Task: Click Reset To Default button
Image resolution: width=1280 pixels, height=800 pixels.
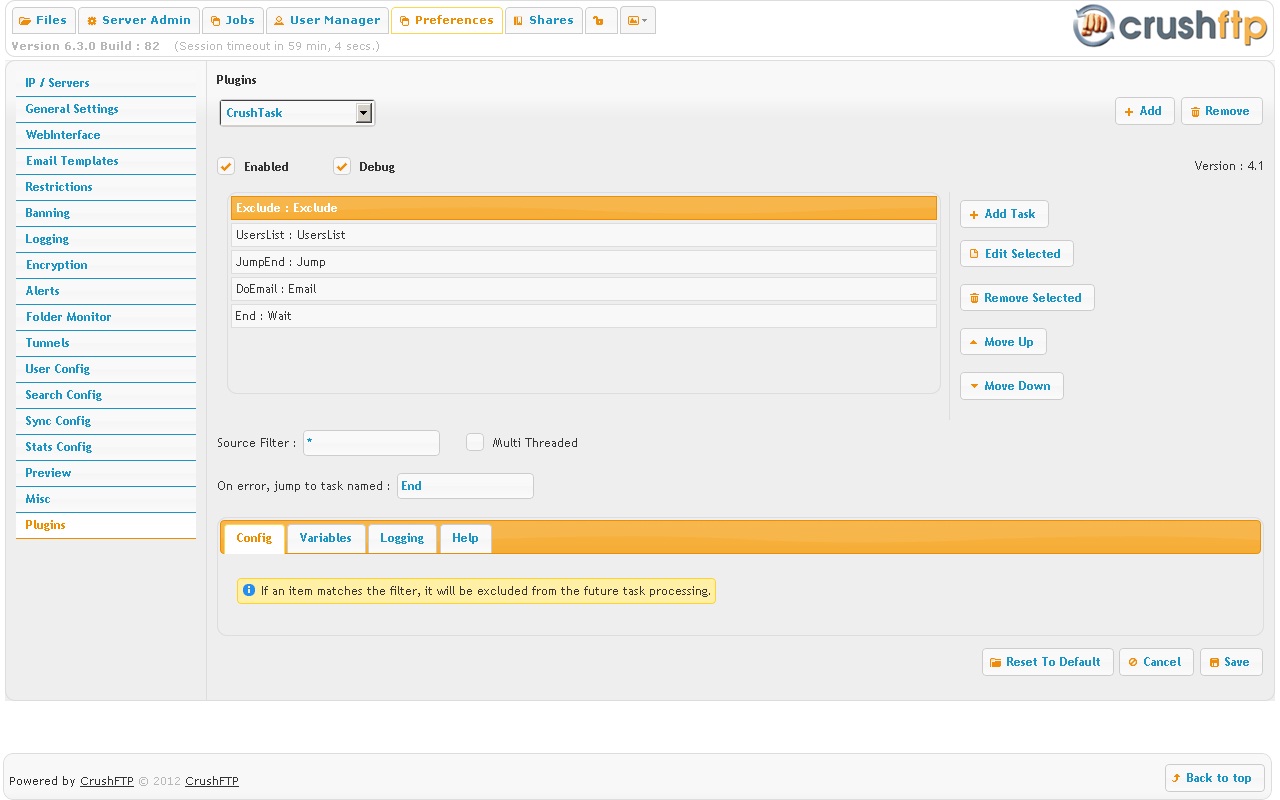Action: (x=1047, y=662)
